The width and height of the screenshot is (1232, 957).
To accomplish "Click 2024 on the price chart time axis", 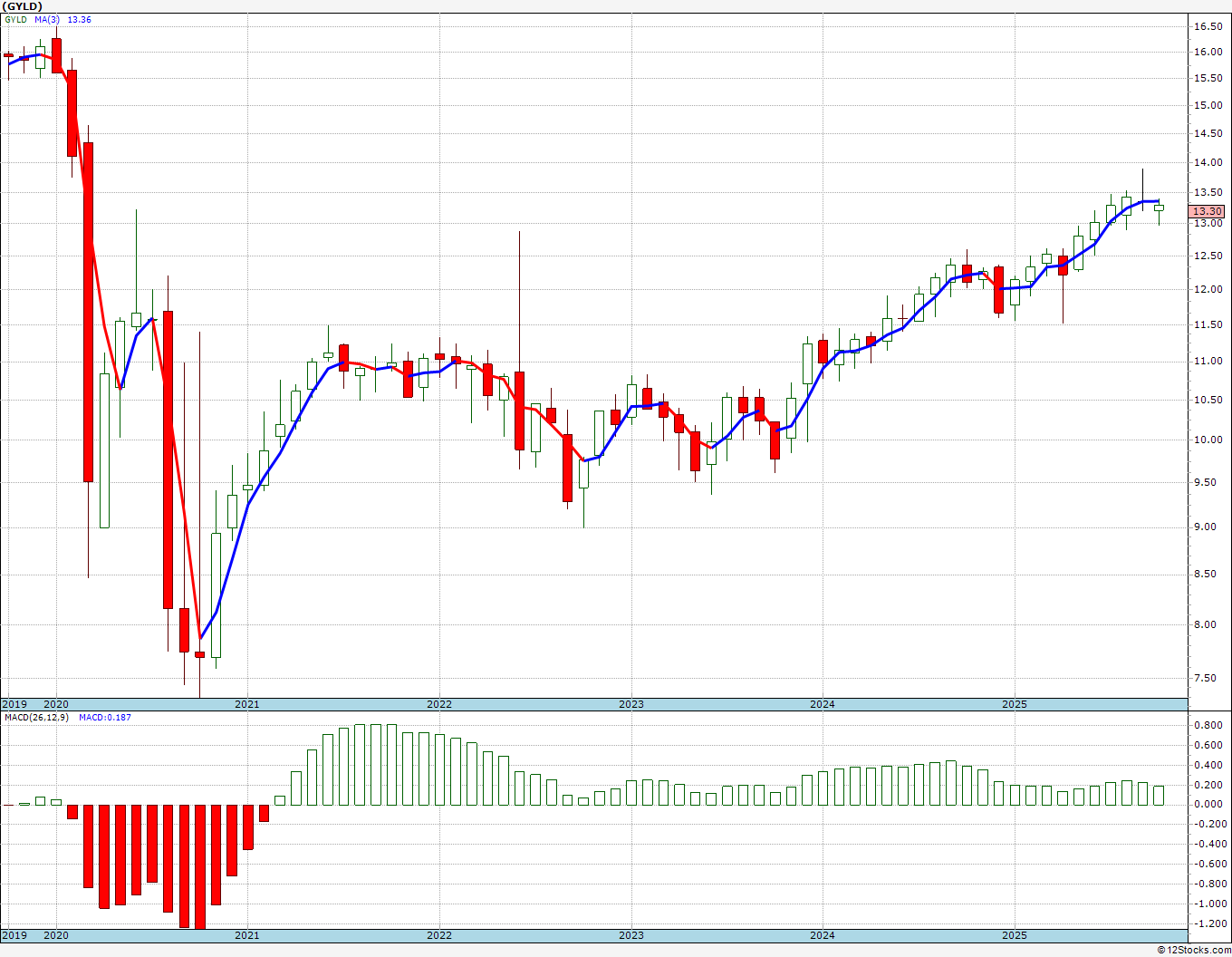I will point(823,704).
